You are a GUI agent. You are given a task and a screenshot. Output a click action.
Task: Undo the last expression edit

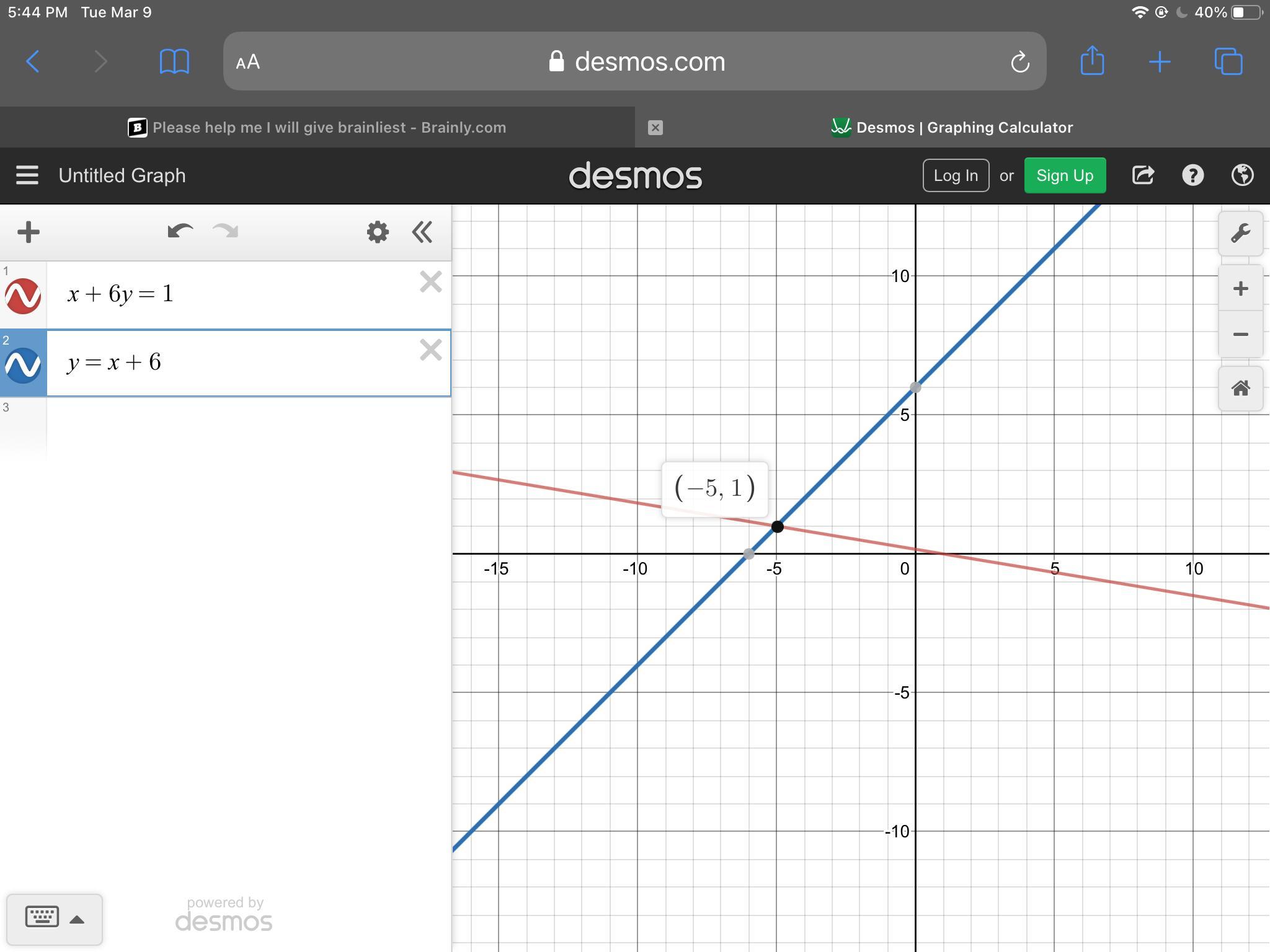[x=180, y=232]
